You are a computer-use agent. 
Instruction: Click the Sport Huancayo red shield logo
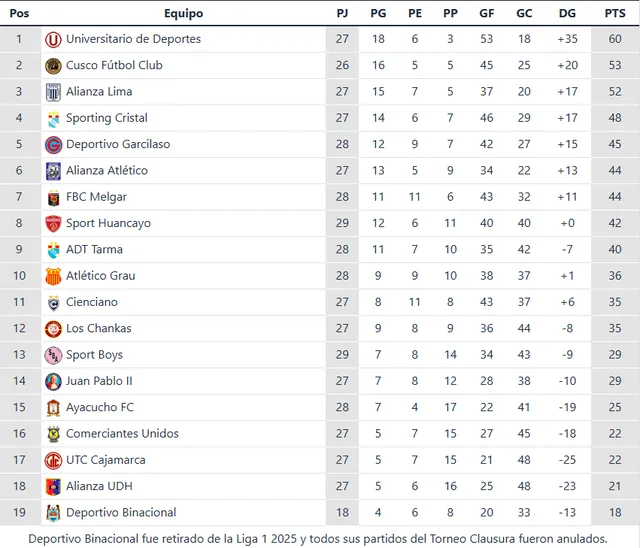[53, 224]
